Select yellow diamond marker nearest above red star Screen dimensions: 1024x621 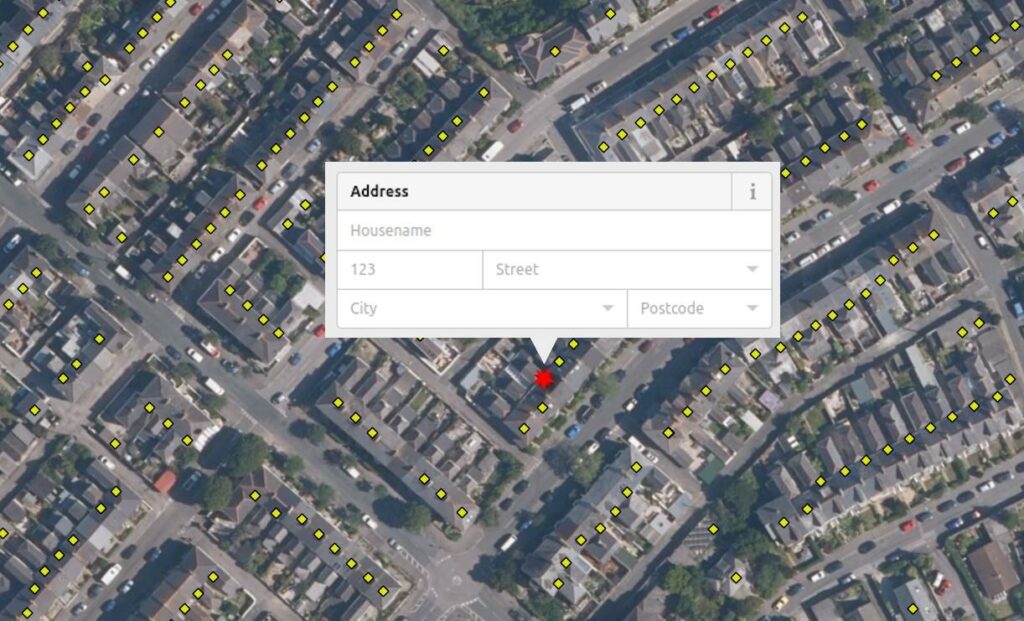pos(559,361)
